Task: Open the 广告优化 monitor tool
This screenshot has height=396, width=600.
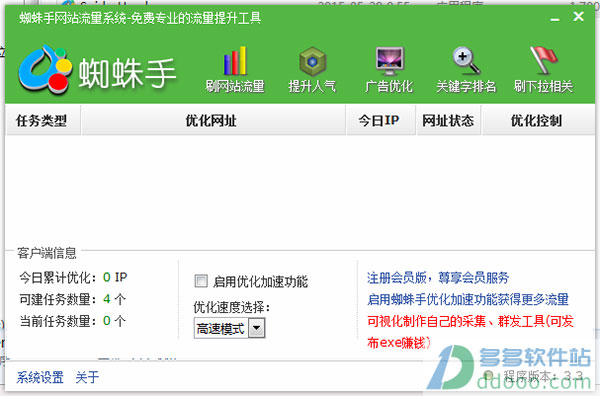Action: coord(389,70)
